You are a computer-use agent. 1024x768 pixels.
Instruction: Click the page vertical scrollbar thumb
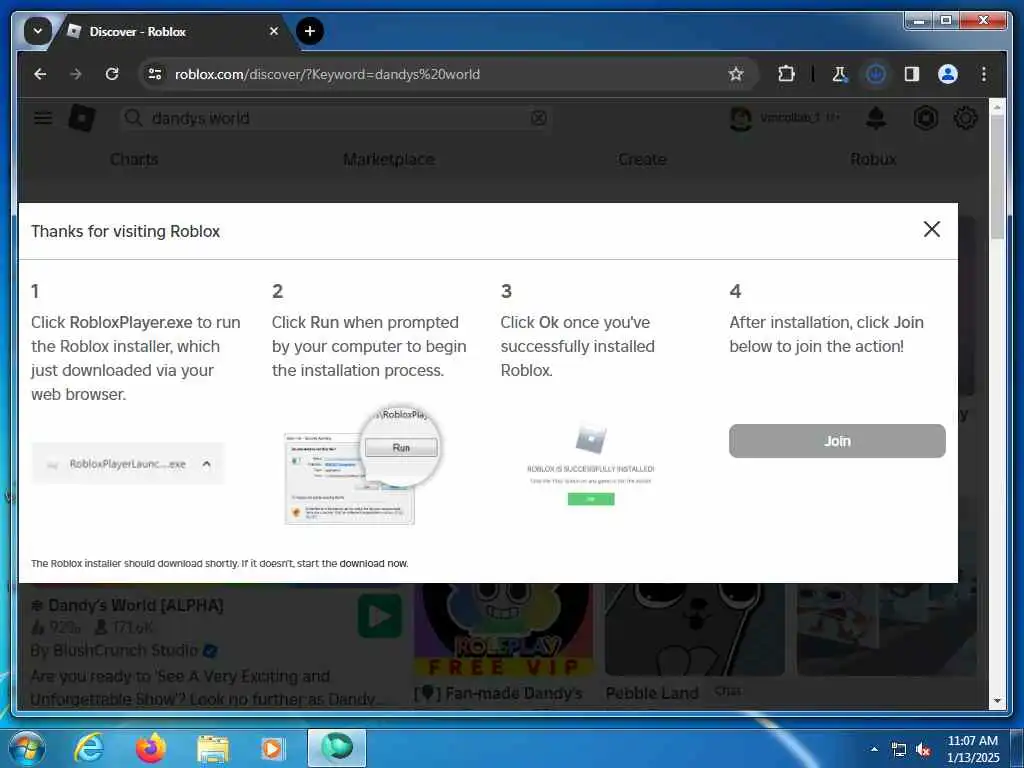click(x=997, y=178)
